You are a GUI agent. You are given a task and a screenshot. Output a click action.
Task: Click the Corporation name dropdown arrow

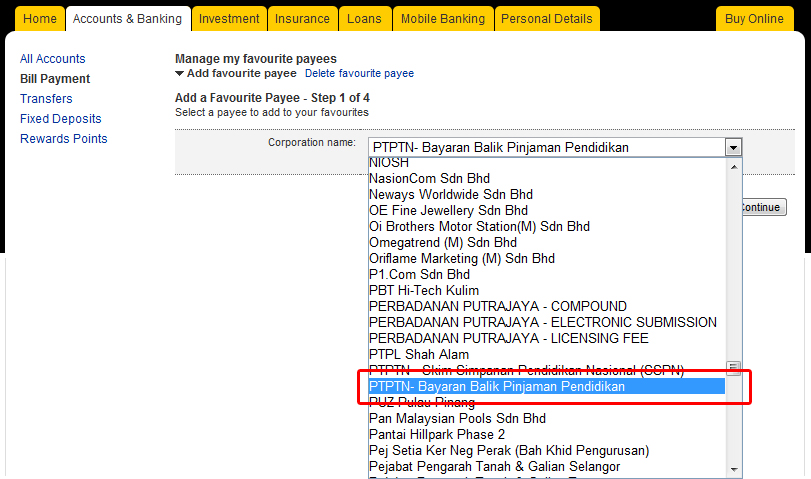pos(733,148)
